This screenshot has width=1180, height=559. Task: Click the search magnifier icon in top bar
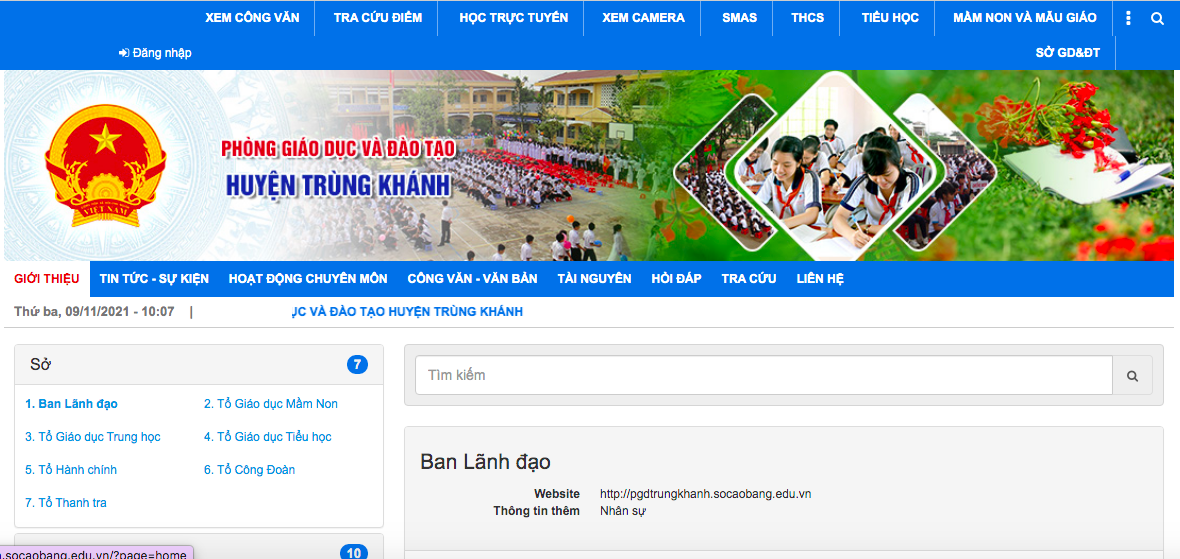point(1157,18)
